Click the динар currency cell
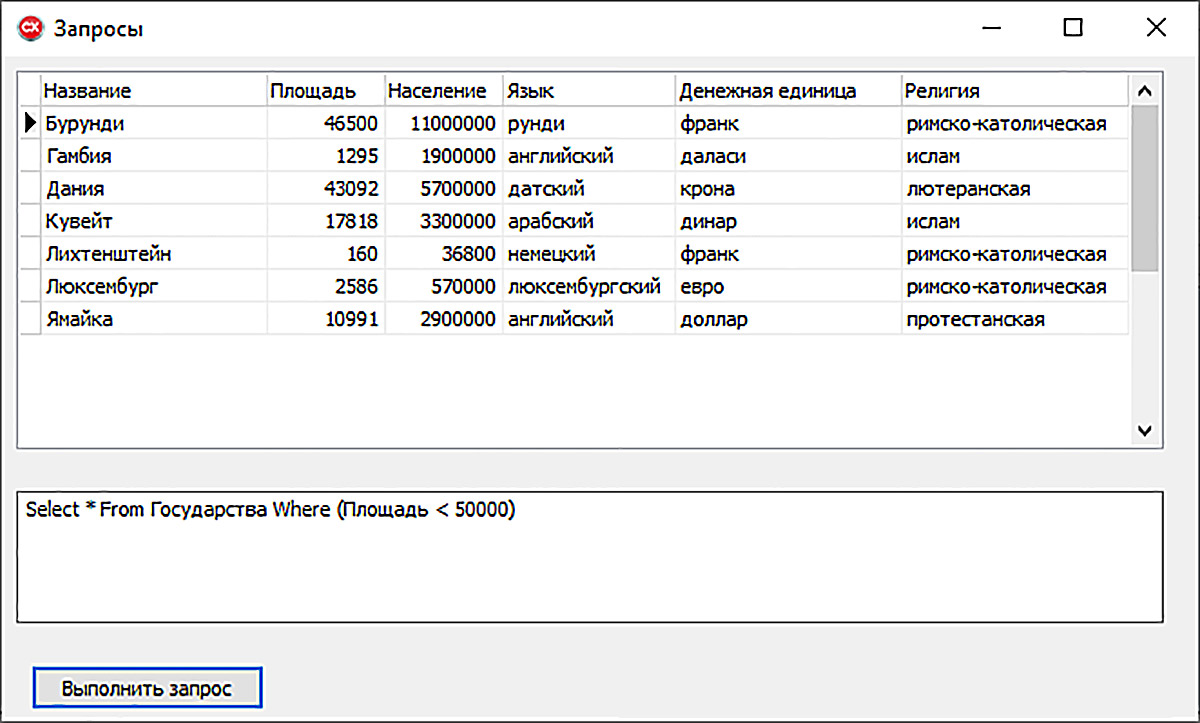 pyautogui.click(x=788, y=221)
